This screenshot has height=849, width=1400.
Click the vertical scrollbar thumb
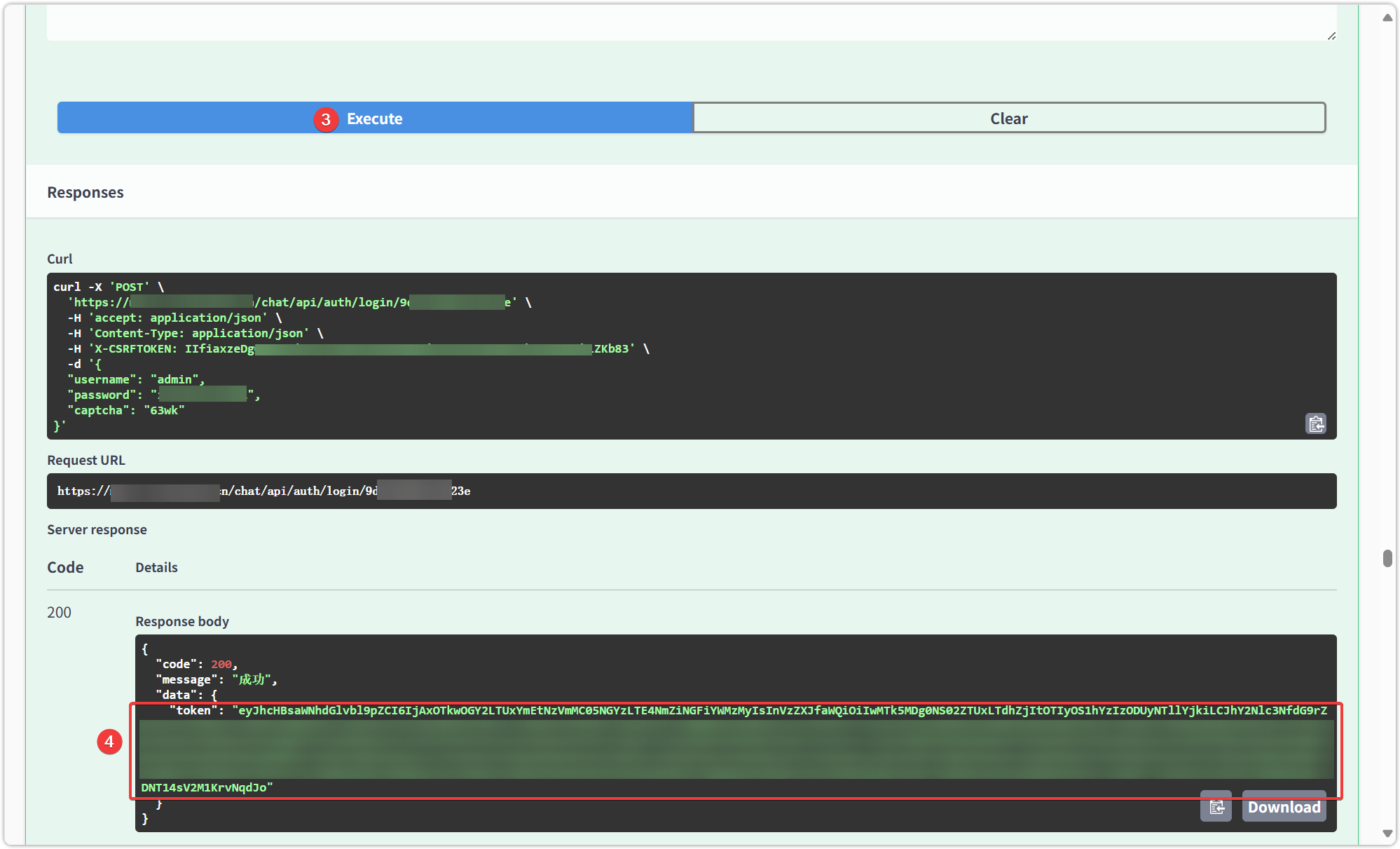point(1387,558)
